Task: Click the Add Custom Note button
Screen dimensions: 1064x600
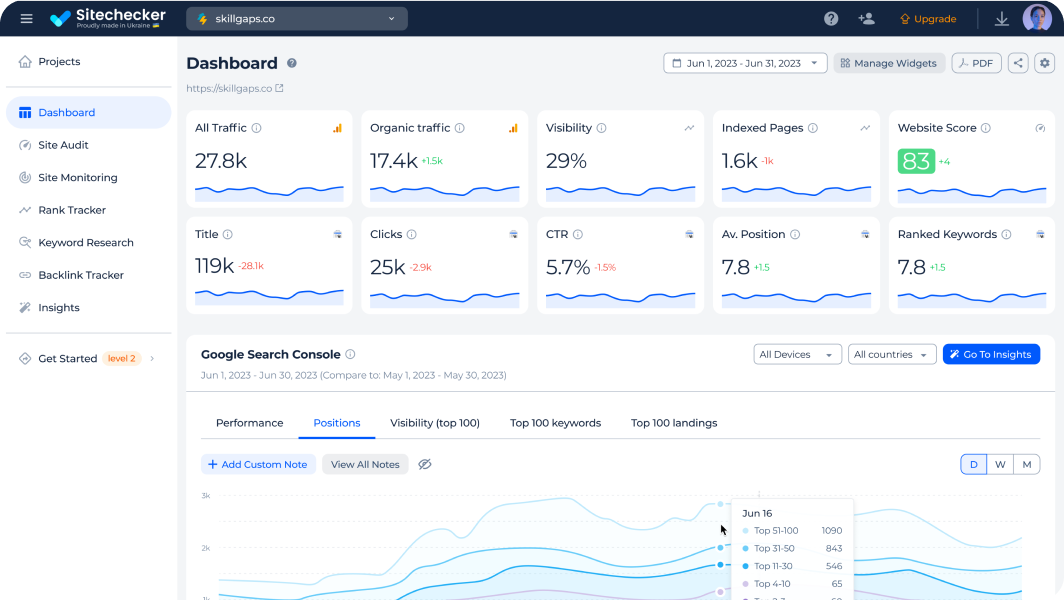Action: [258, 464]
